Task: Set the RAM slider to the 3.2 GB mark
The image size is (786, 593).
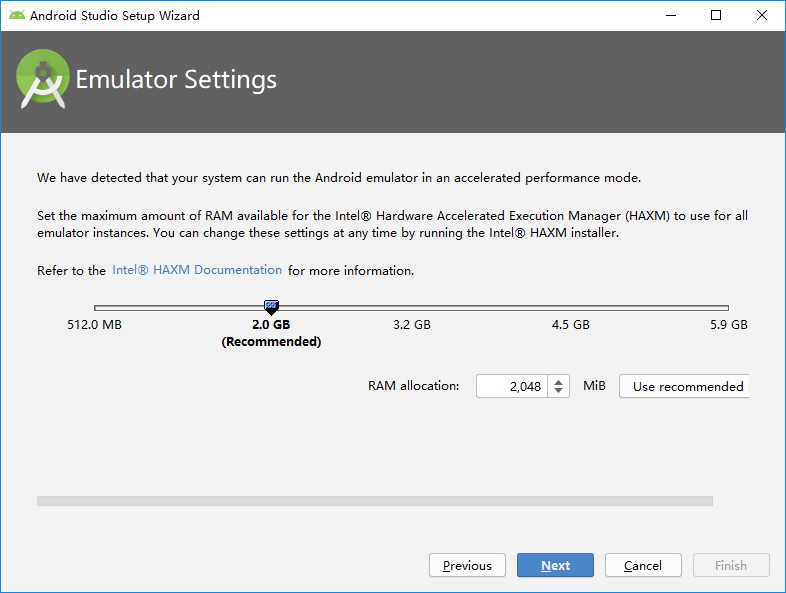Action: (x=412, y=308)
